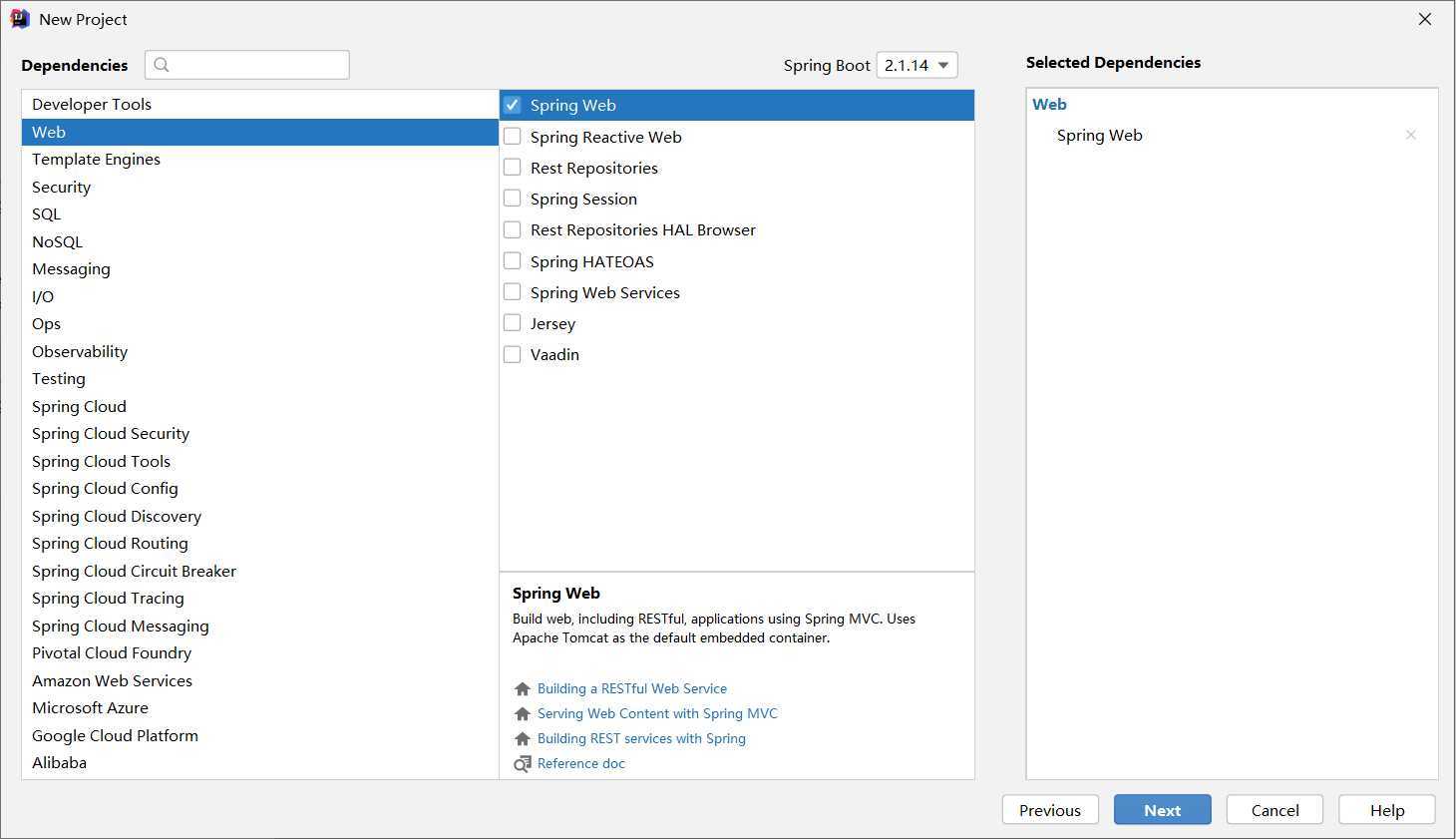Viewport: 1456px width, 839px height.
Task: Select Pivotal Cloud Foundry category
Action: click(259, 652)
